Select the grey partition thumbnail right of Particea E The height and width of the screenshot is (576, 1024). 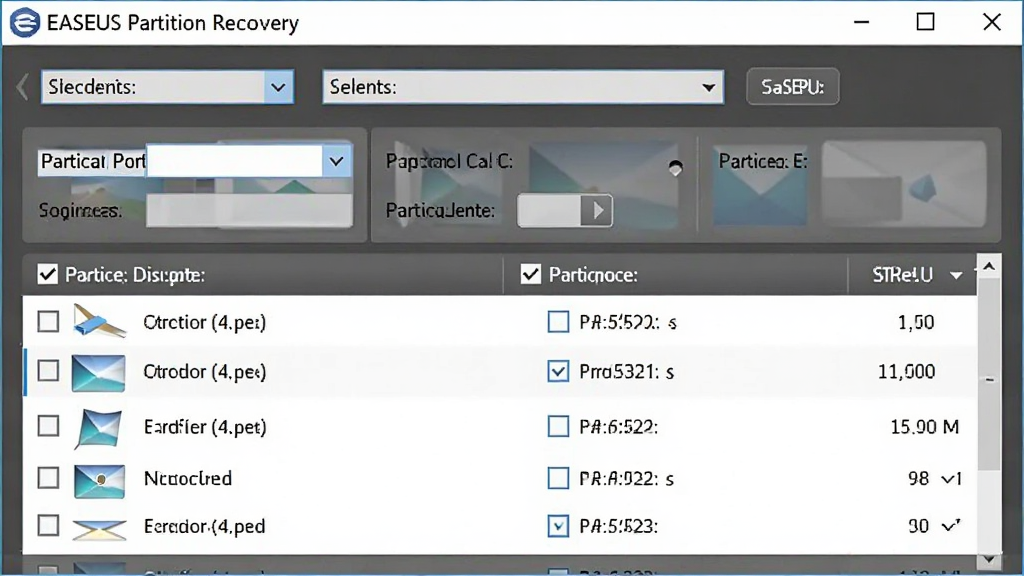(x=904, y=184)
